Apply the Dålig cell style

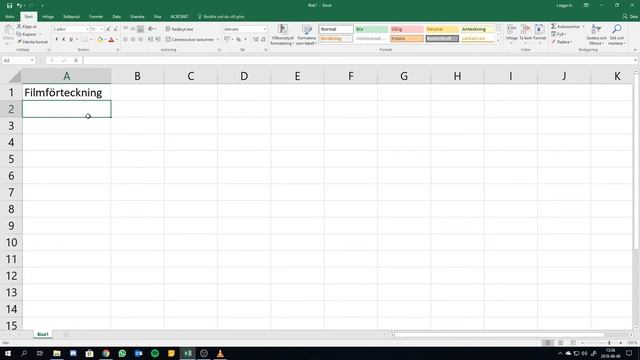407,29
